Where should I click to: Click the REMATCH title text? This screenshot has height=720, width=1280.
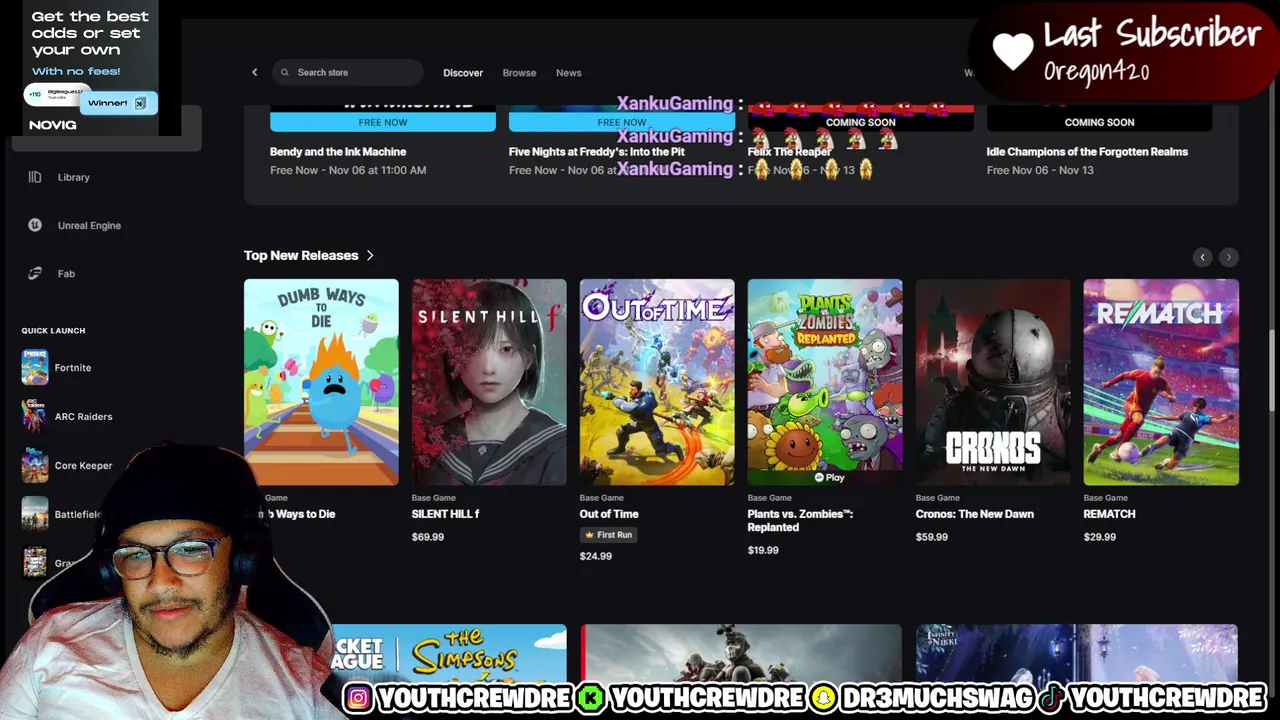1110,514
